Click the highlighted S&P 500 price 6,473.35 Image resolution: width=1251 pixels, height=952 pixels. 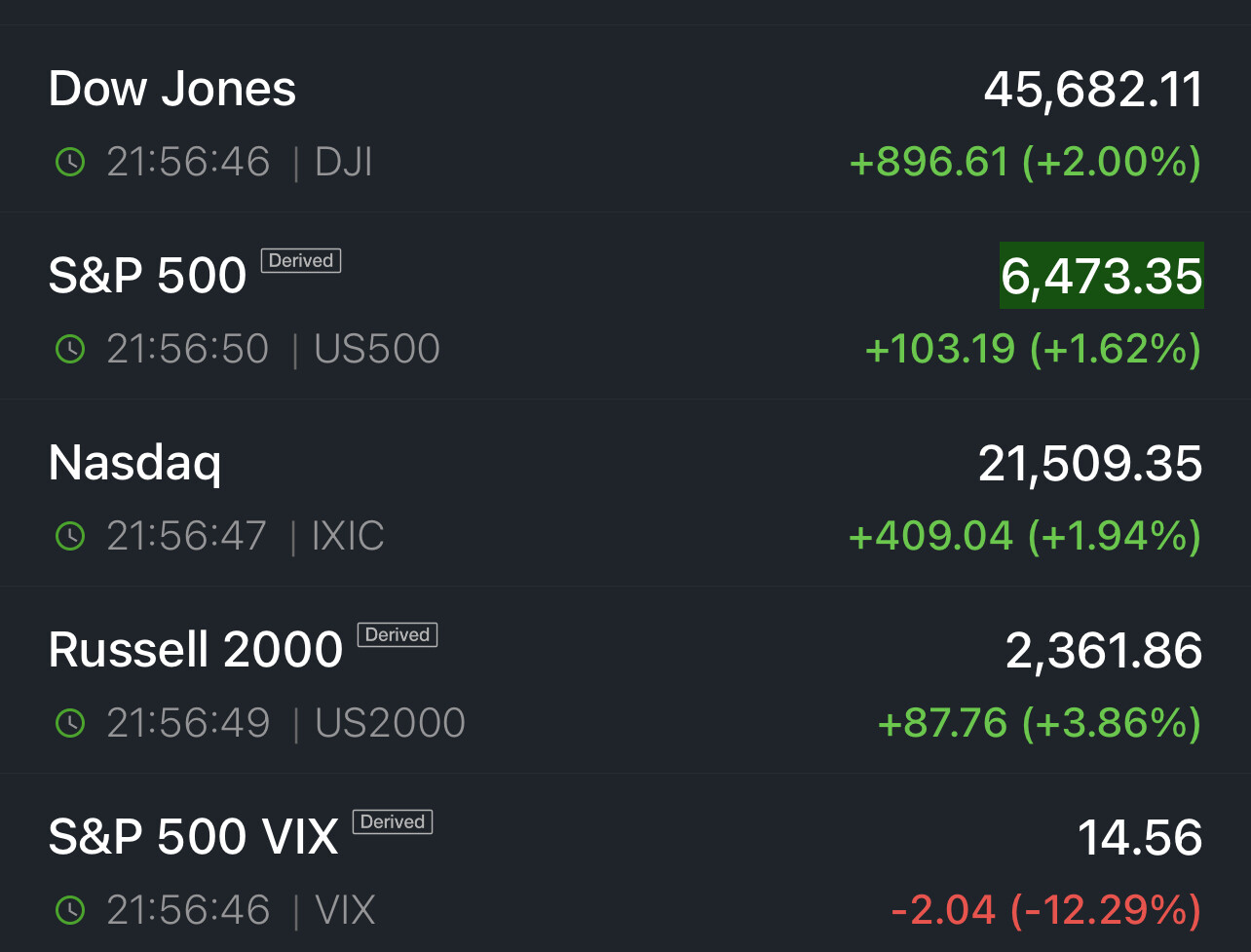coord(1101,276)
